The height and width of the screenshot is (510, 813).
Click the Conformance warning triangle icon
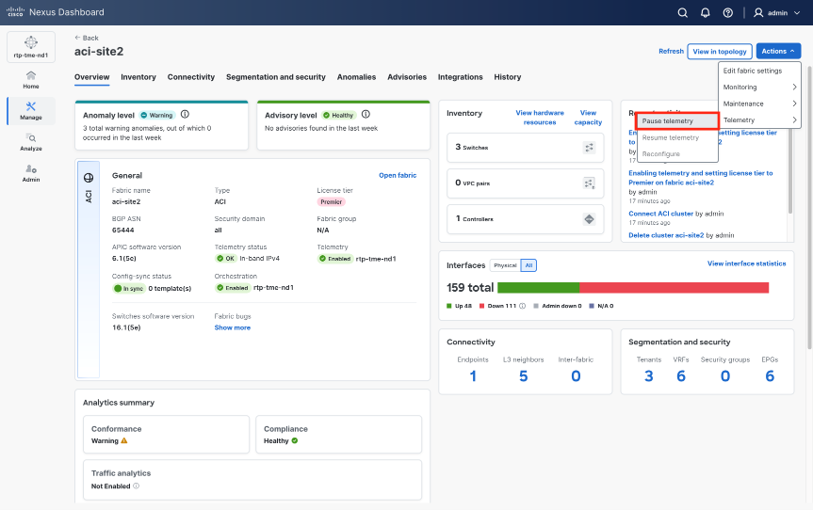point(124,441)
